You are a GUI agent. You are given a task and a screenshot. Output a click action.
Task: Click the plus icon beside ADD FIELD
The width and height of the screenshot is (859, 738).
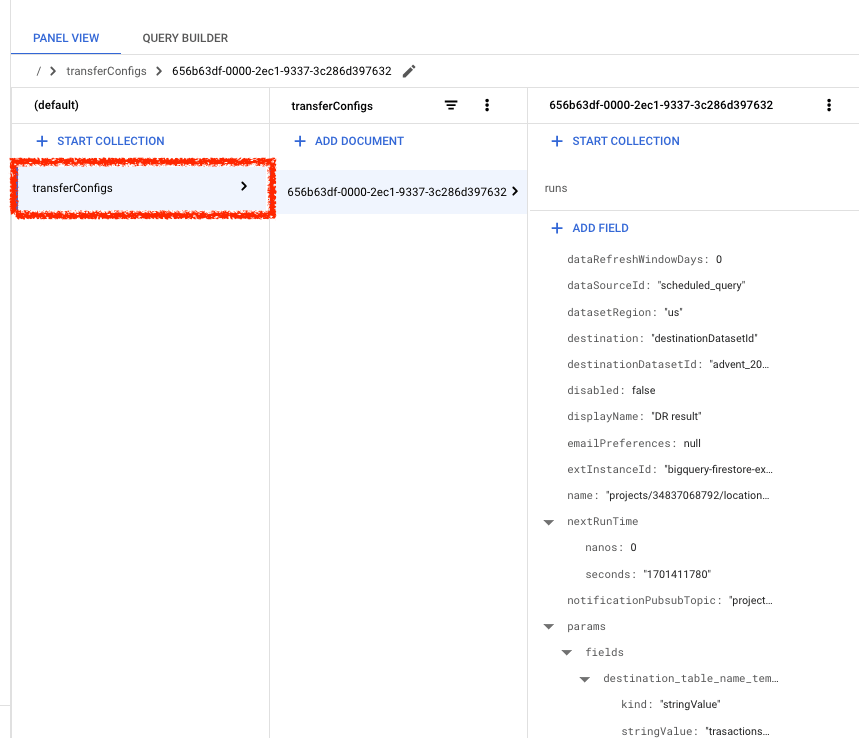[x=557, y=228]
